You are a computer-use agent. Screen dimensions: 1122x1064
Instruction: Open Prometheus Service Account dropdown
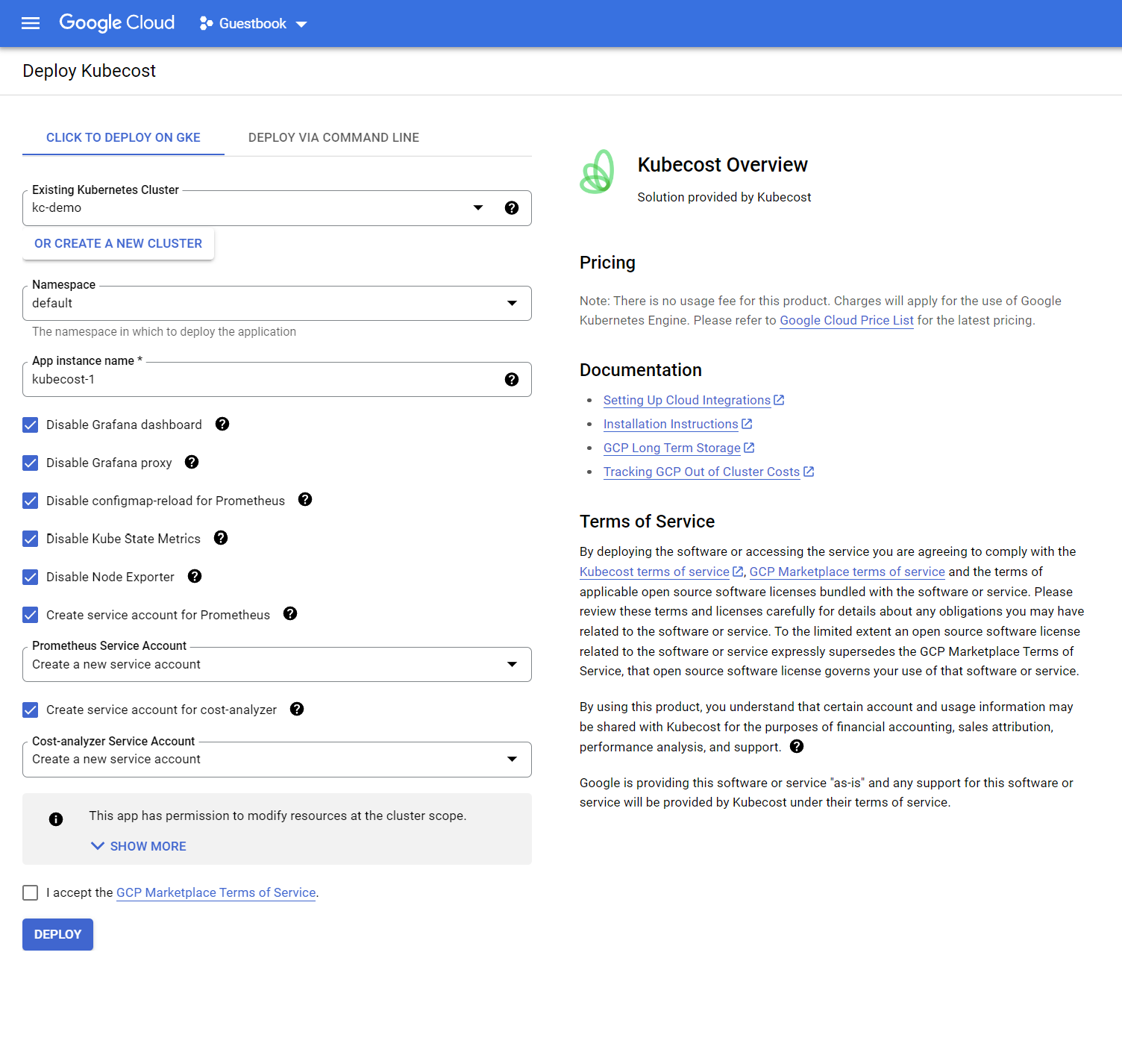point(277,665)
